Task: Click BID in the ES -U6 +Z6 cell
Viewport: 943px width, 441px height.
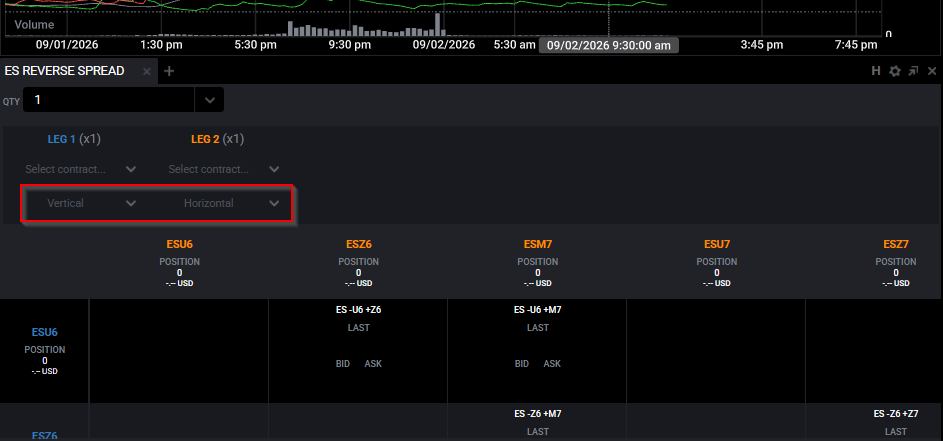Action: click(x=343, y=364)
